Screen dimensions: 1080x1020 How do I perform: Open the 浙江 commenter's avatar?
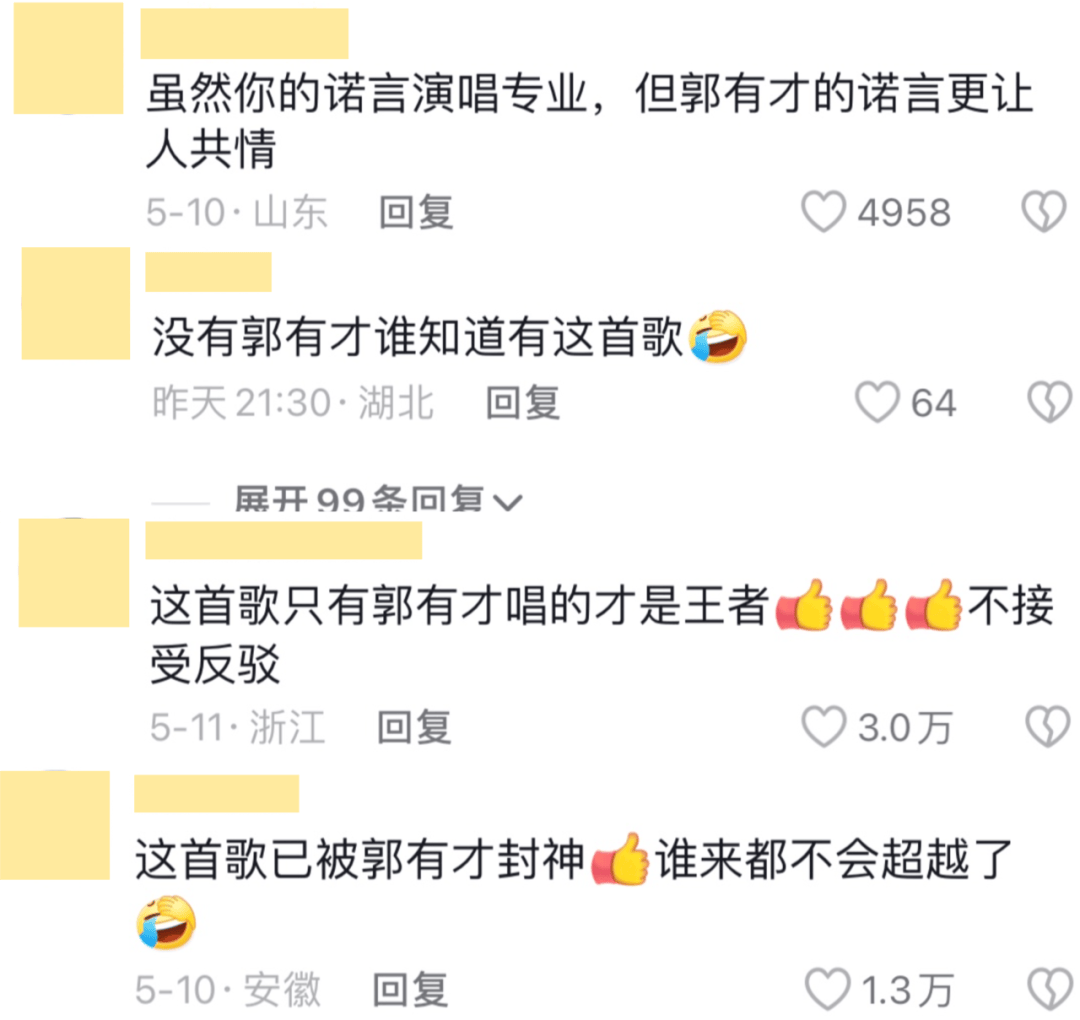pos(74,572)
